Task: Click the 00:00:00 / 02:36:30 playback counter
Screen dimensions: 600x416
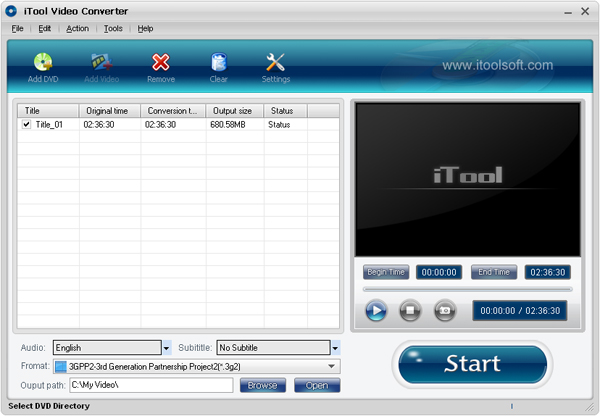Action: pyautogui.click(x=520, y=310)
